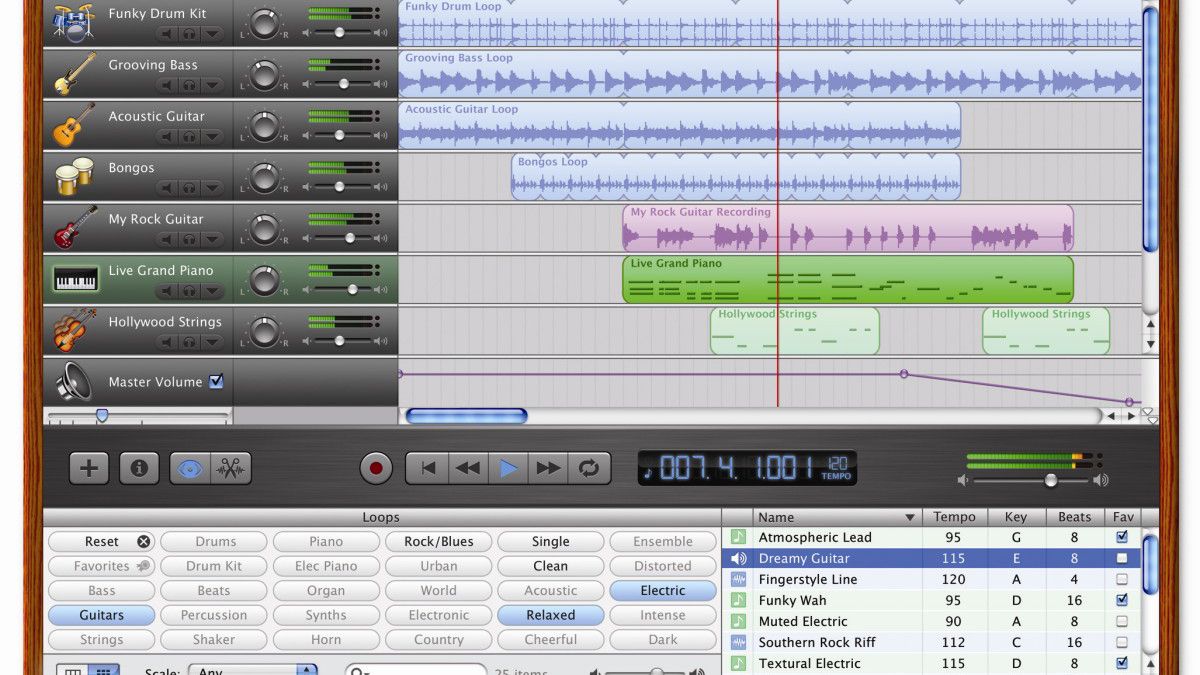Click the pan knob on Hollywood Strings track
Viewport: 1200px width, 675px height.
point(263,331)
